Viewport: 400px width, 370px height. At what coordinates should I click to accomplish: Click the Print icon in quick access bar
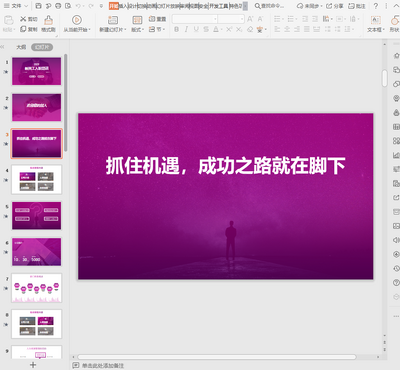58,6
